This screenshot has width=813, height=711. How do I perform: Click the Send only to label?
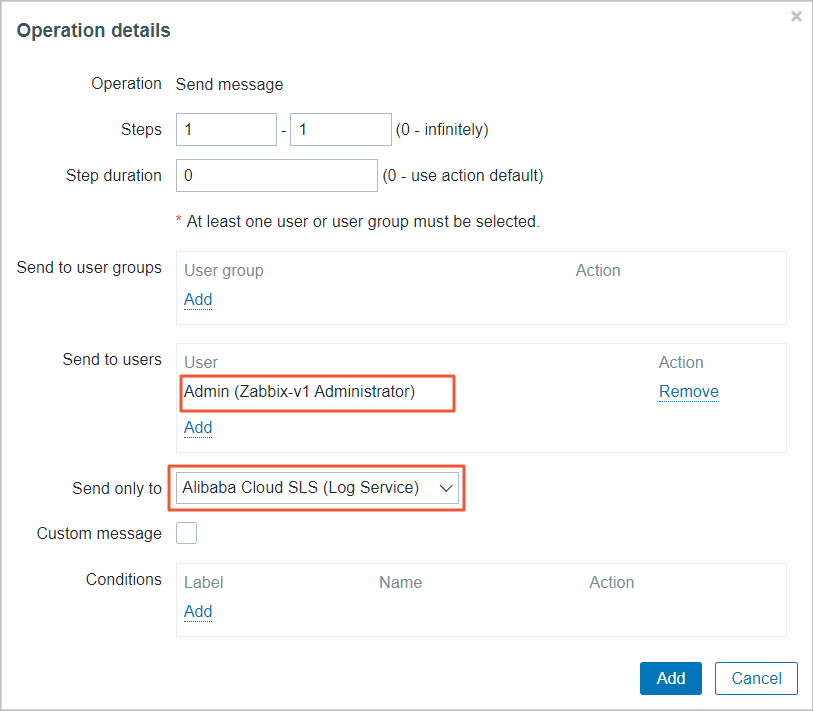click(x=117, y=489)
